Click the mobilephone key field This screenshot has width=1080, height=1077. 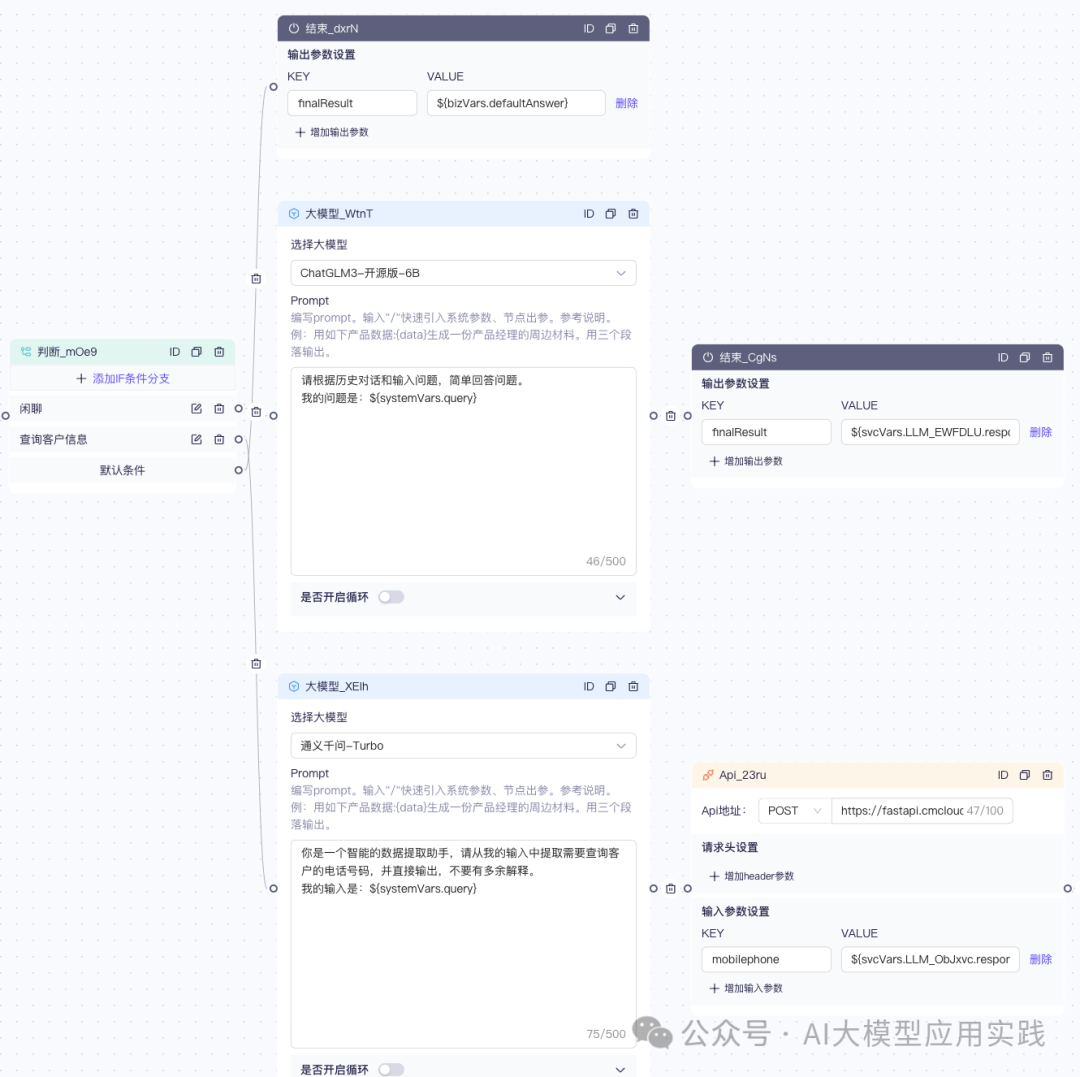[766, 959]
